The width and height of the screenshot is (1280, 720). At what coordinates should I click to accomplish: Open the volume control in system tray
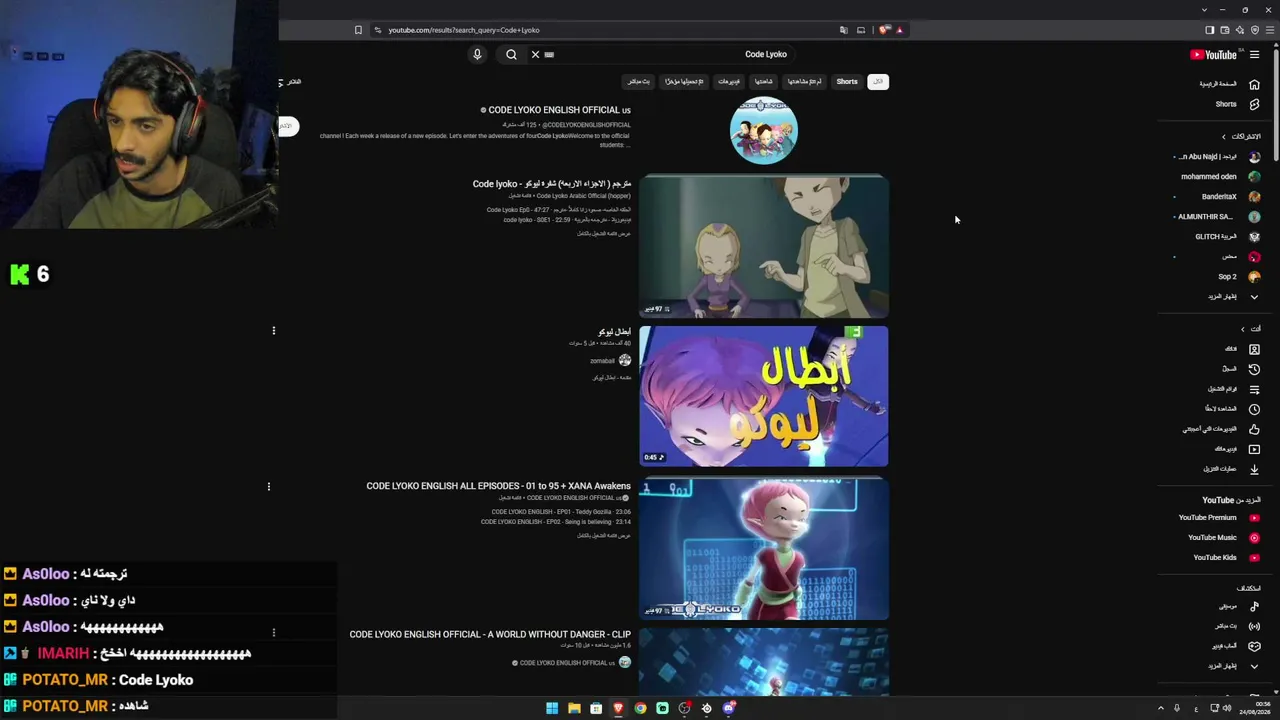tap(1227, 708)
